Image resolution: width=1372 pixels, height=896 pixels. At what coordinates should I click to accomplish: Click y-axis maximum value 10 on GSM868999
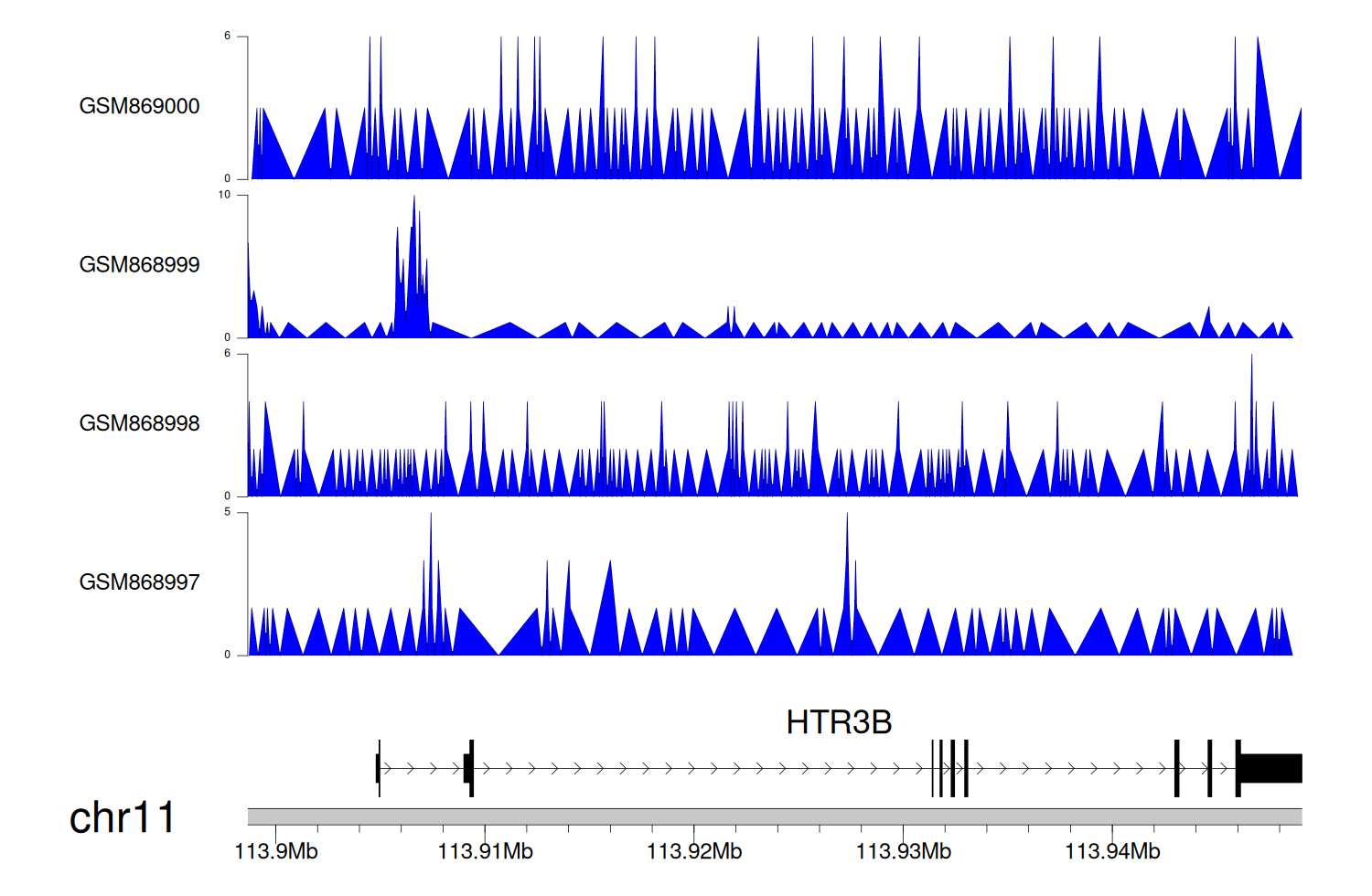(x=224, y=195)
